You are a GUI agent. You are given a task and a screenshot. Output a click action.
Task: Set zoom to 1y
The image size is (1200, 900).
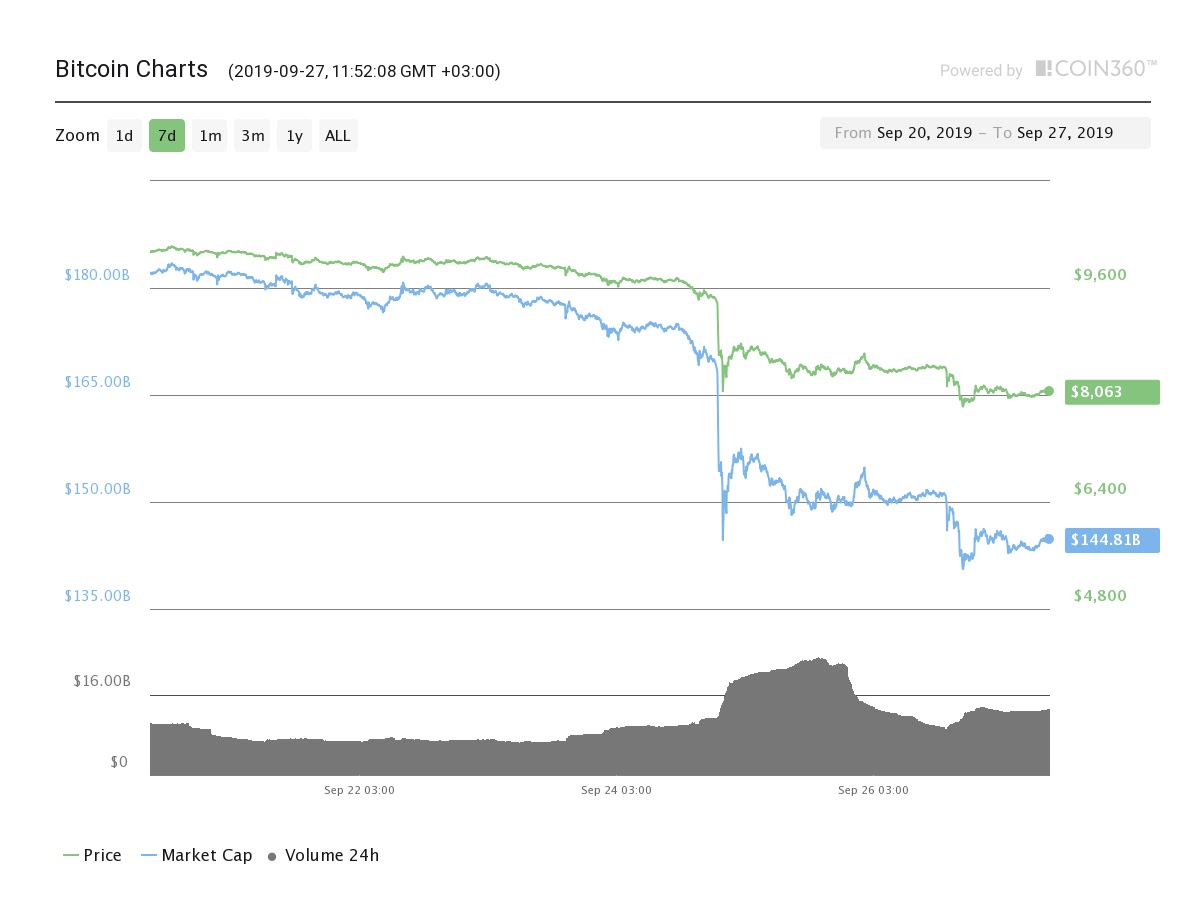294,135
